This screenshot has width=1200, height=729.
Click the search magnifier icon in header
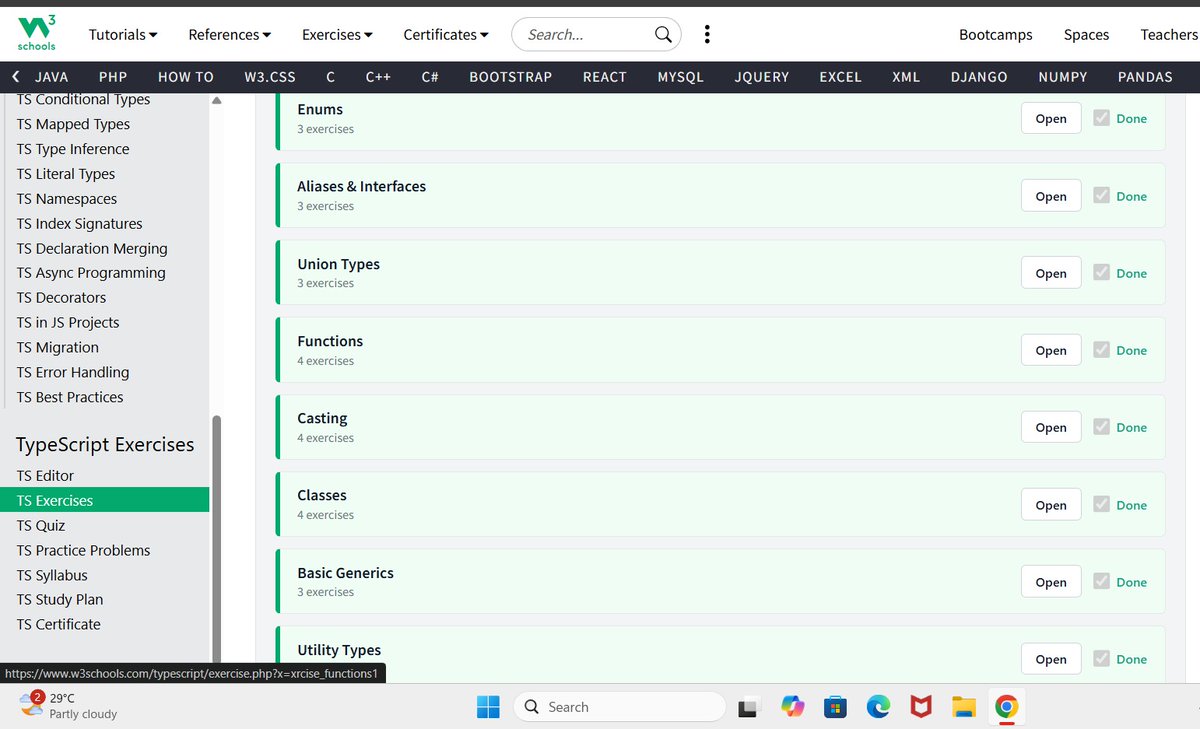(x=663, y=34)
